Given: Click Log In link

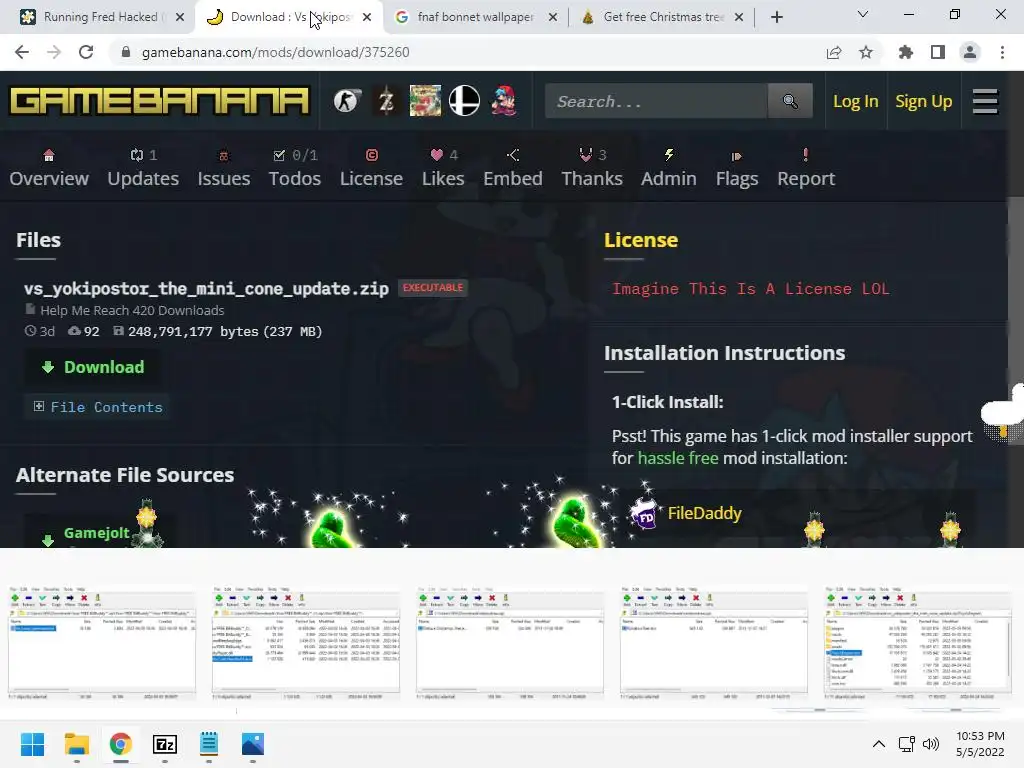Looking at the screenshot, I should tap(856, 101).
